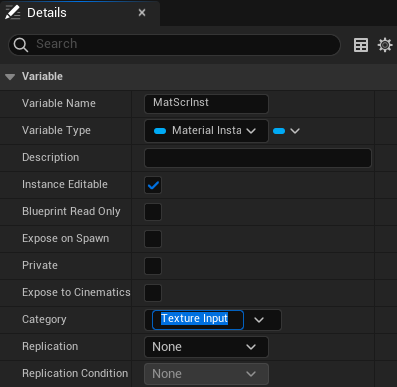
Task: Click the Variable Name label
Action: 59,103
